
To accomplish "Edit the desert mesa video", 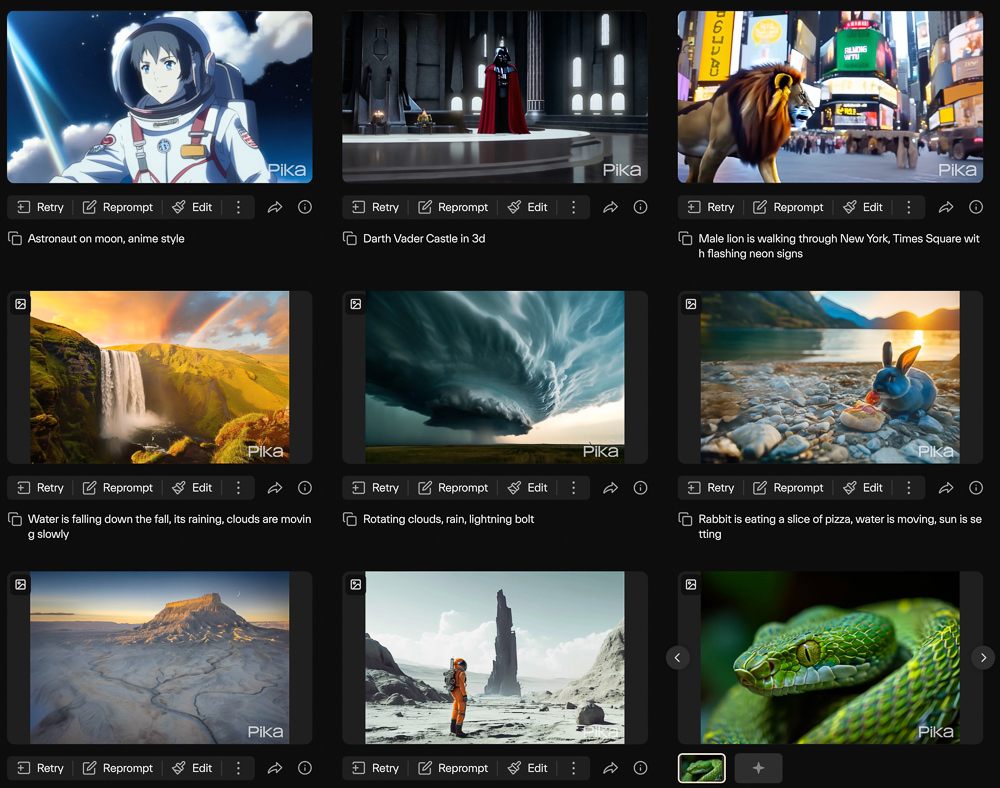I will (x=192, y=768).
